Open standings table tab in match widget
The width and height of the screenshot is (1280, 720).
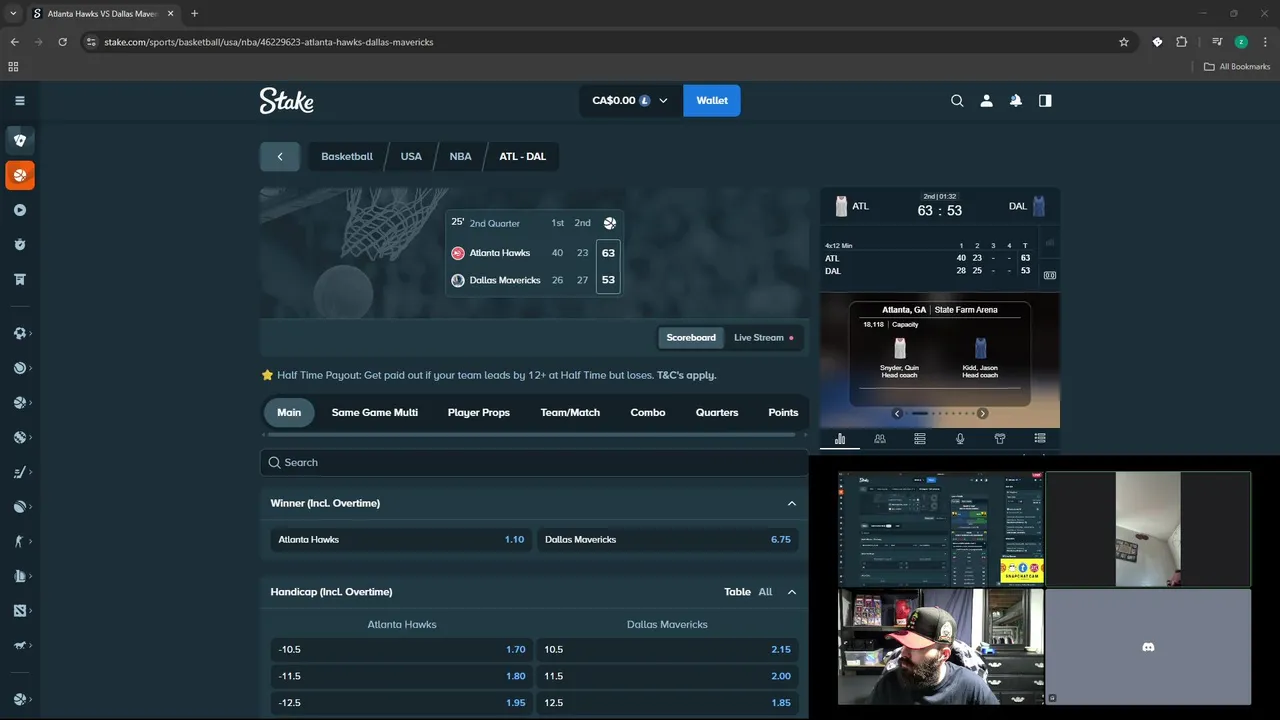click(920, 438)
